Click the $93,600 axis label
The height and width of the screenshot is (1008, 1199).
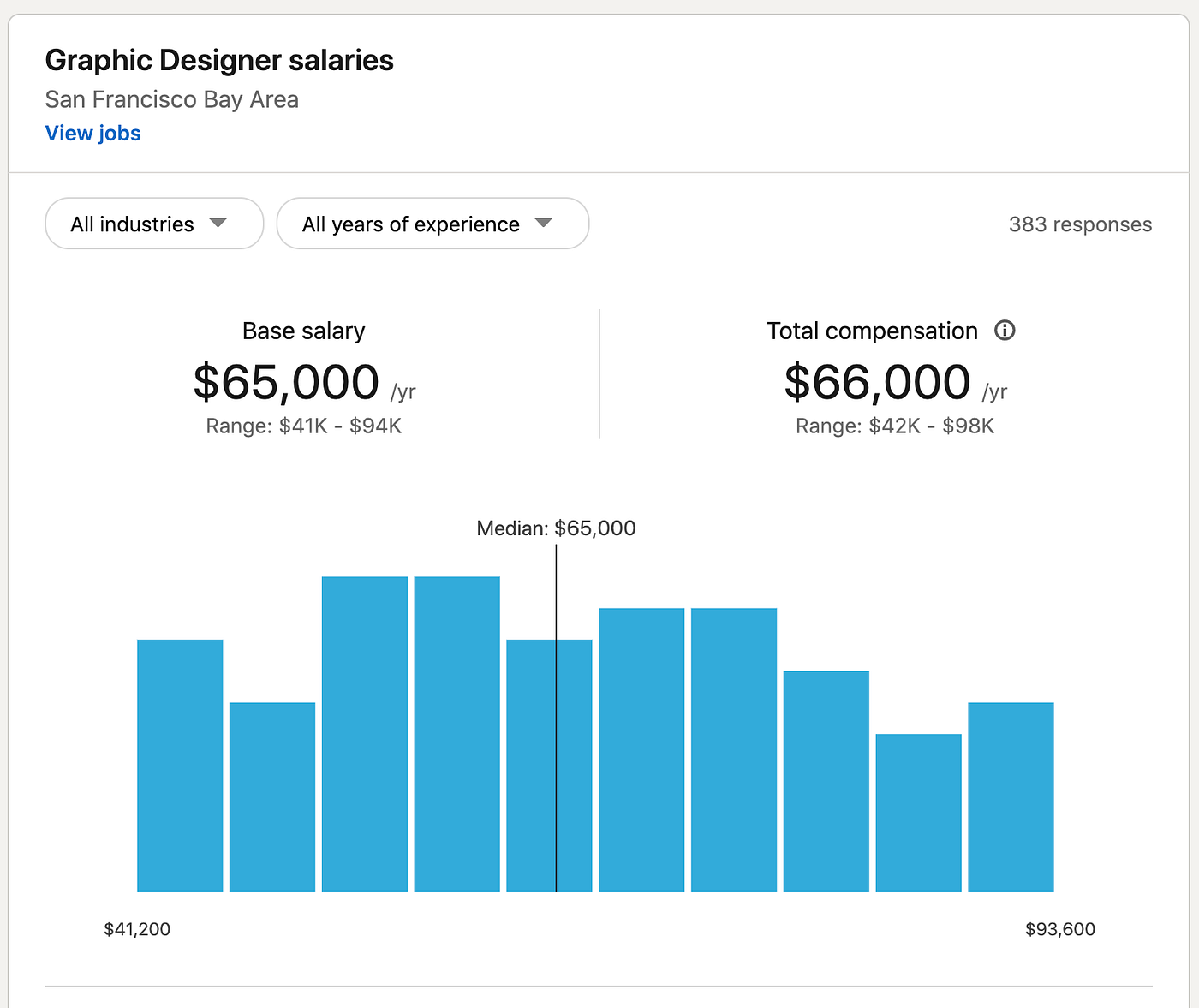coord(1060,928)
